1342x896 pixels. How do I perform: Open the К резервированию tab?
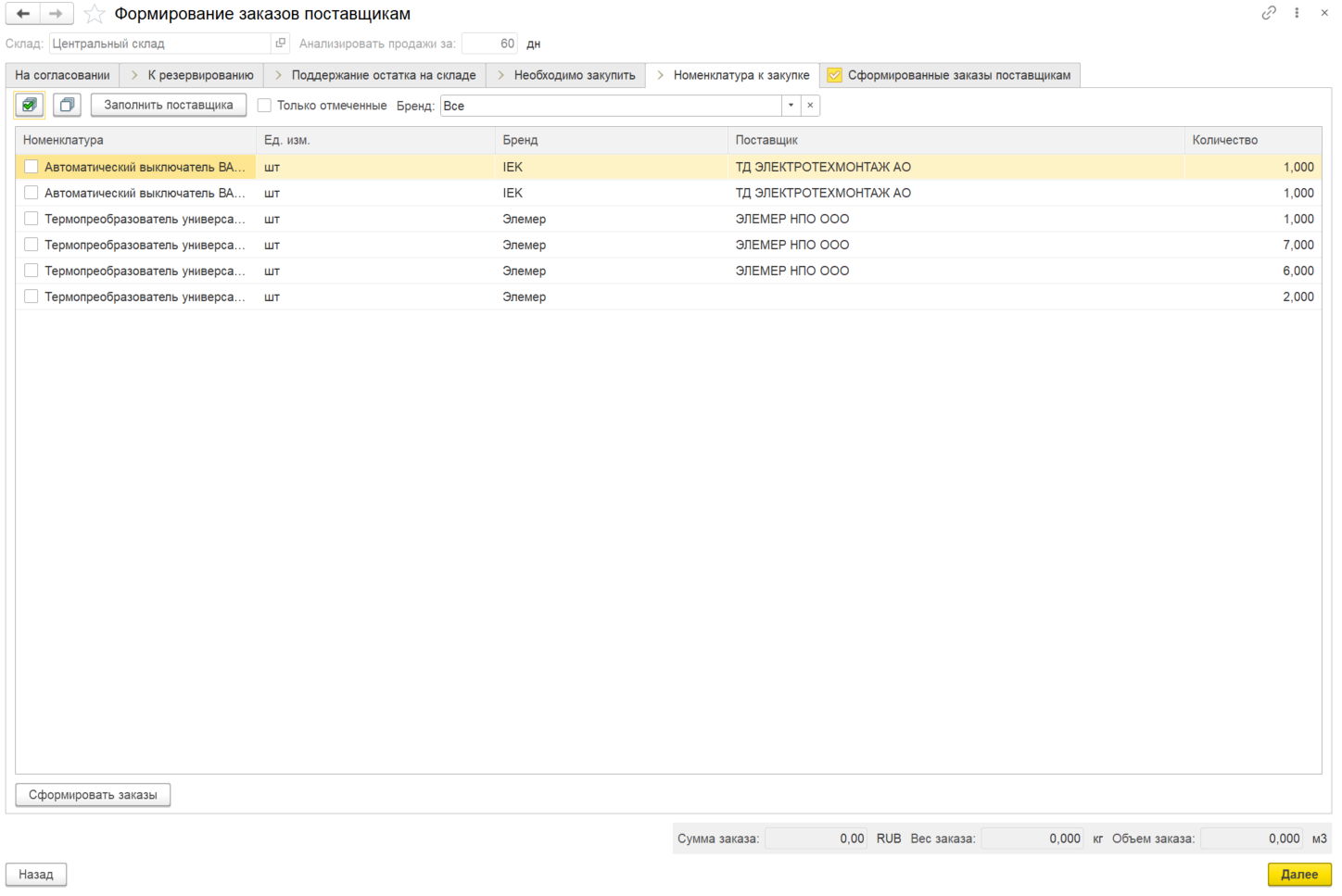[192, 75]
